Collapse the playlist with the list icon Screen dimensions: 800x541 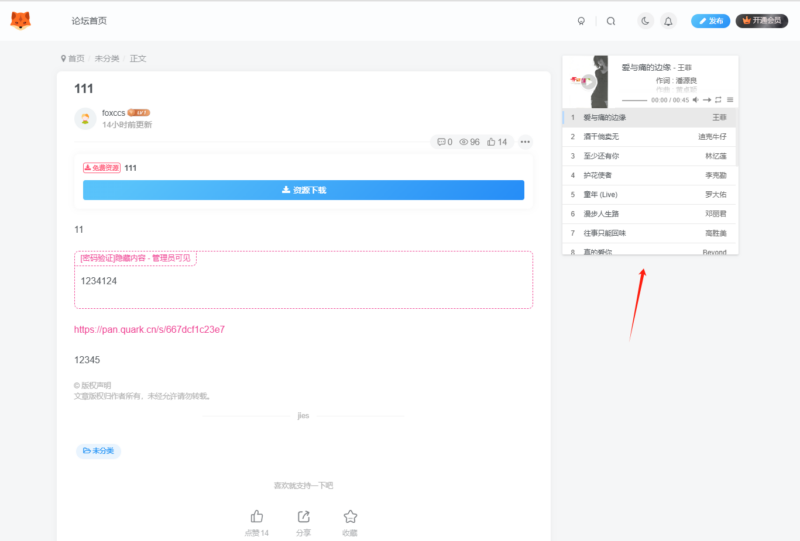730,100
